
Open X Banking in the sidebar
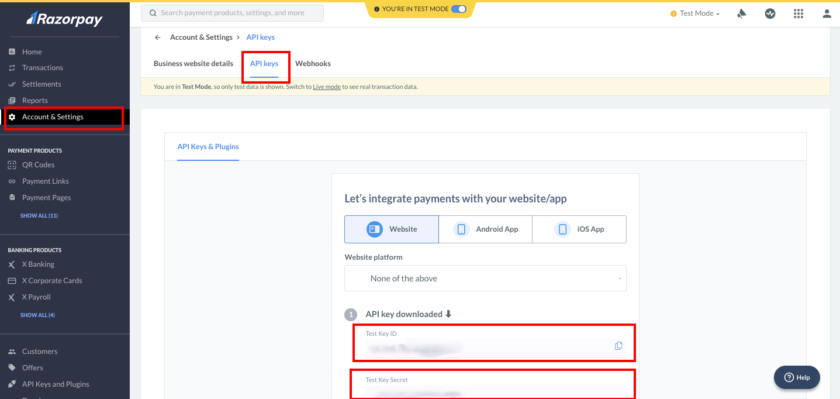(38, 265)
